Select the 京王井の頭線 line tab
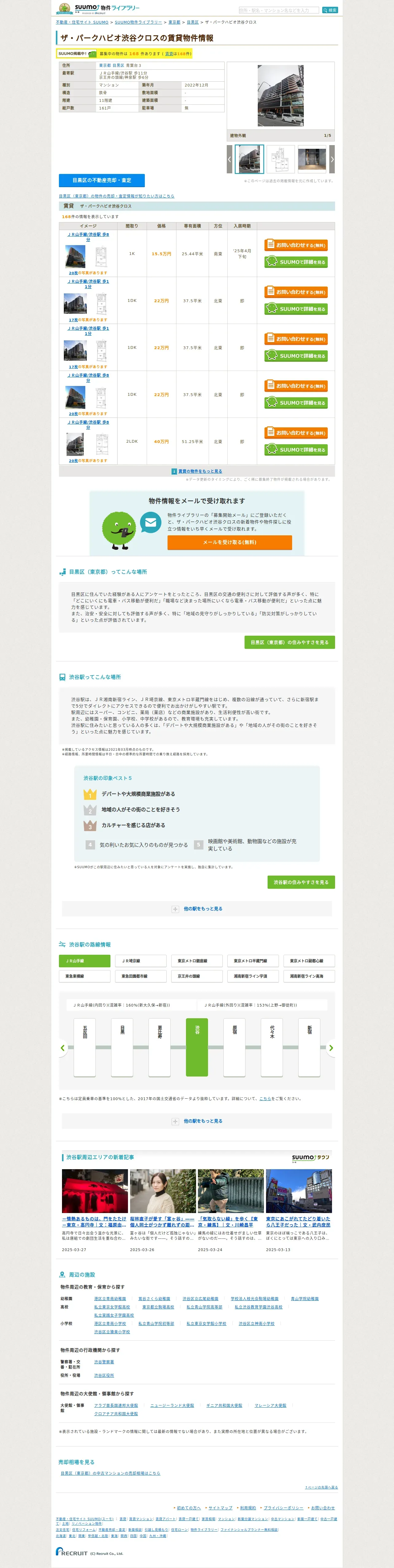Image resolution: width=394 pixels, height=1568 pixels. [197, 976]
